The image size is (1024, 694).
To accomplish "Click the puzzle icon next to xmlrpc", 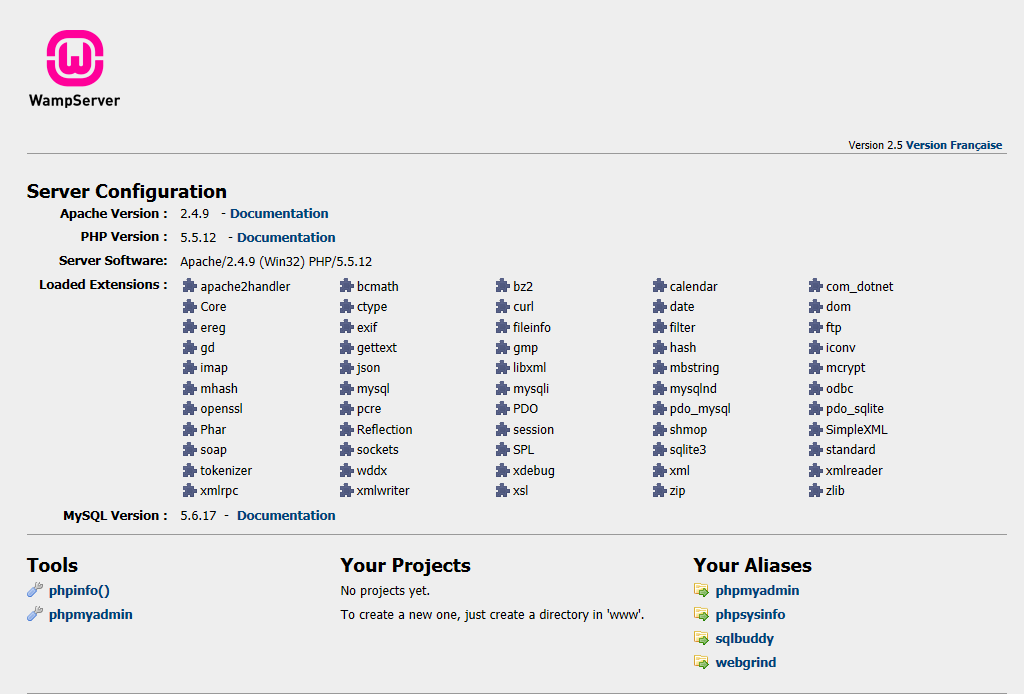I will point(189,490).
